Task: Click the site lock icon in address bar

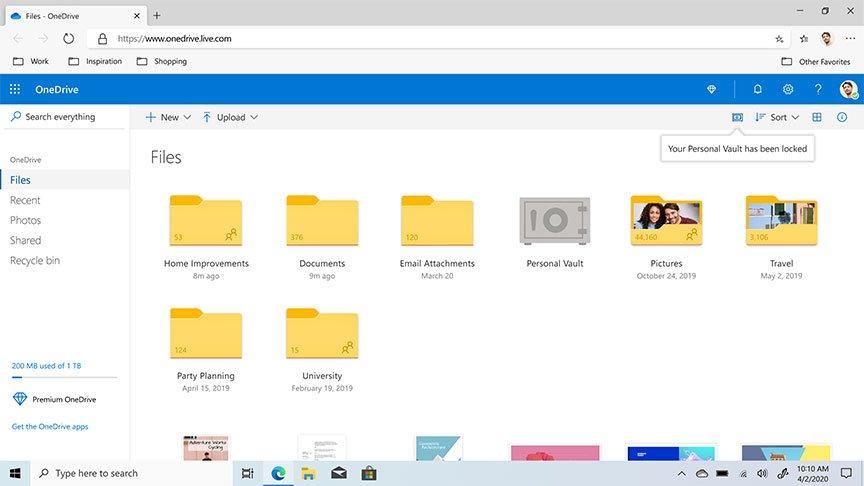Action: (102, 39)
